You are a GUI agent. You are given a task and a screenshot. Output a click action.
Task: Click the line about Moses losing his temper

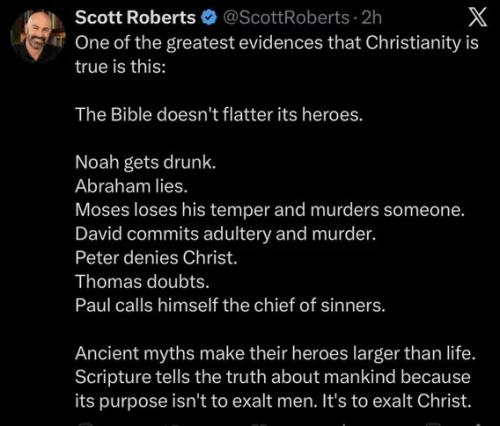pyautogui.click(x=270, y=210)
